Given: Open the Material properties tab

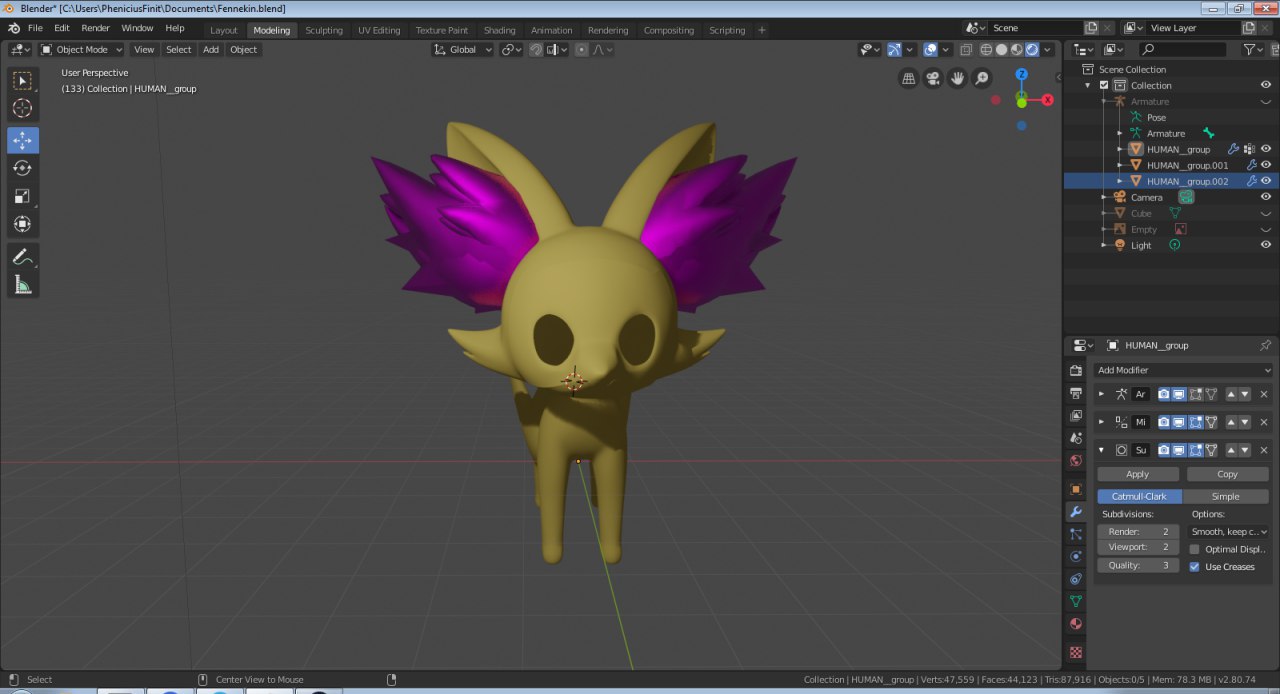Looking at the screenshot, I should [1076, 624].
